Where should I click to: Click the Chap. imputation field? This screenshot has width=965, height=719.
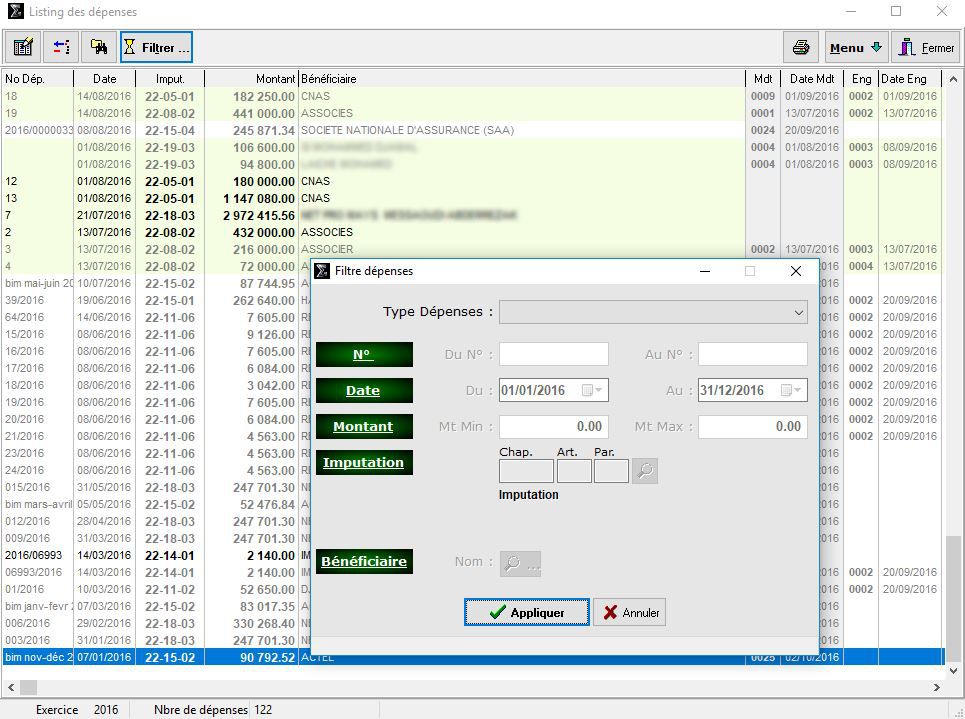[526, 471]
